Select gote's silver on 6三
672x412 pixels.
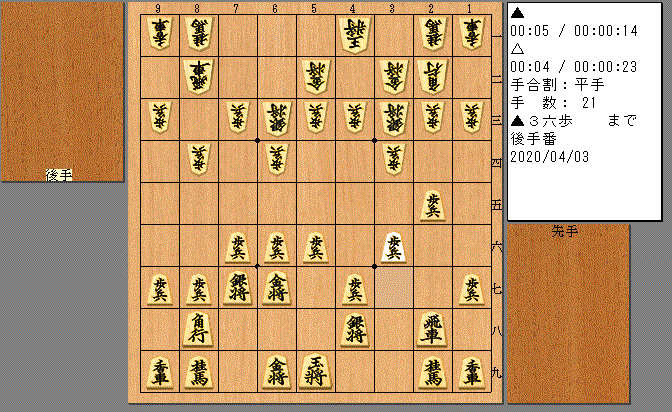click(x=277, y=118)
